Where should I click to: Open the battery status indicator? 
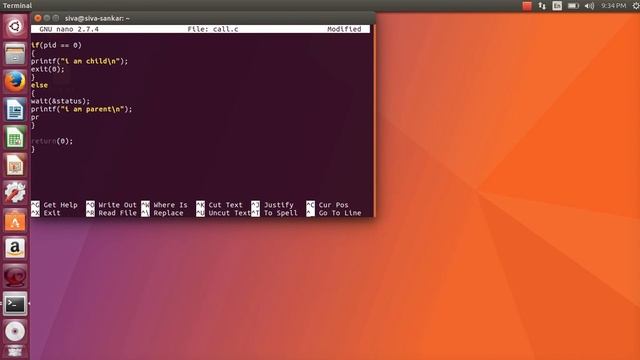coord(573,5)
